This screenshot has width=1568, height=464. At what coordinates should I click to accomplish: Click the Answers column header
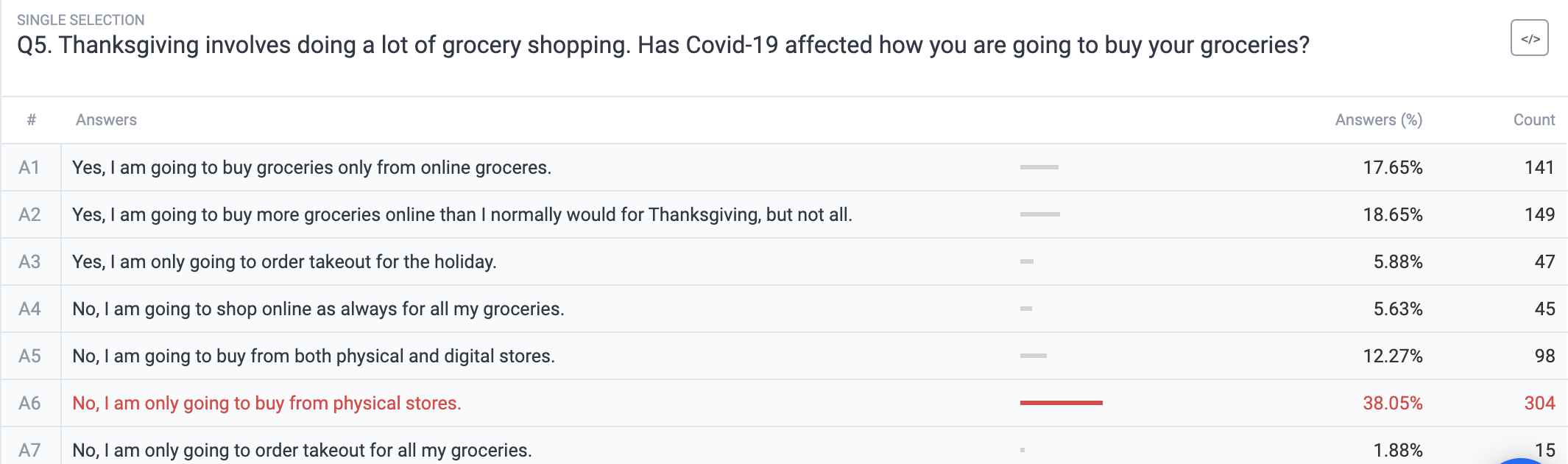(x=106, y=120)
